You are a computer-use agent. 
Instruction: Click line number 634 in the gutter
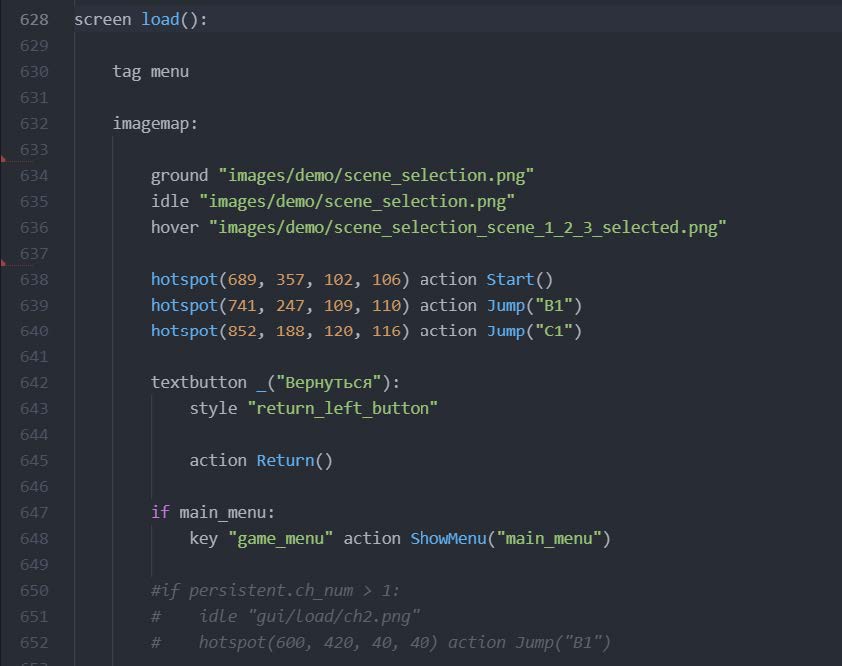coord(34,176)
